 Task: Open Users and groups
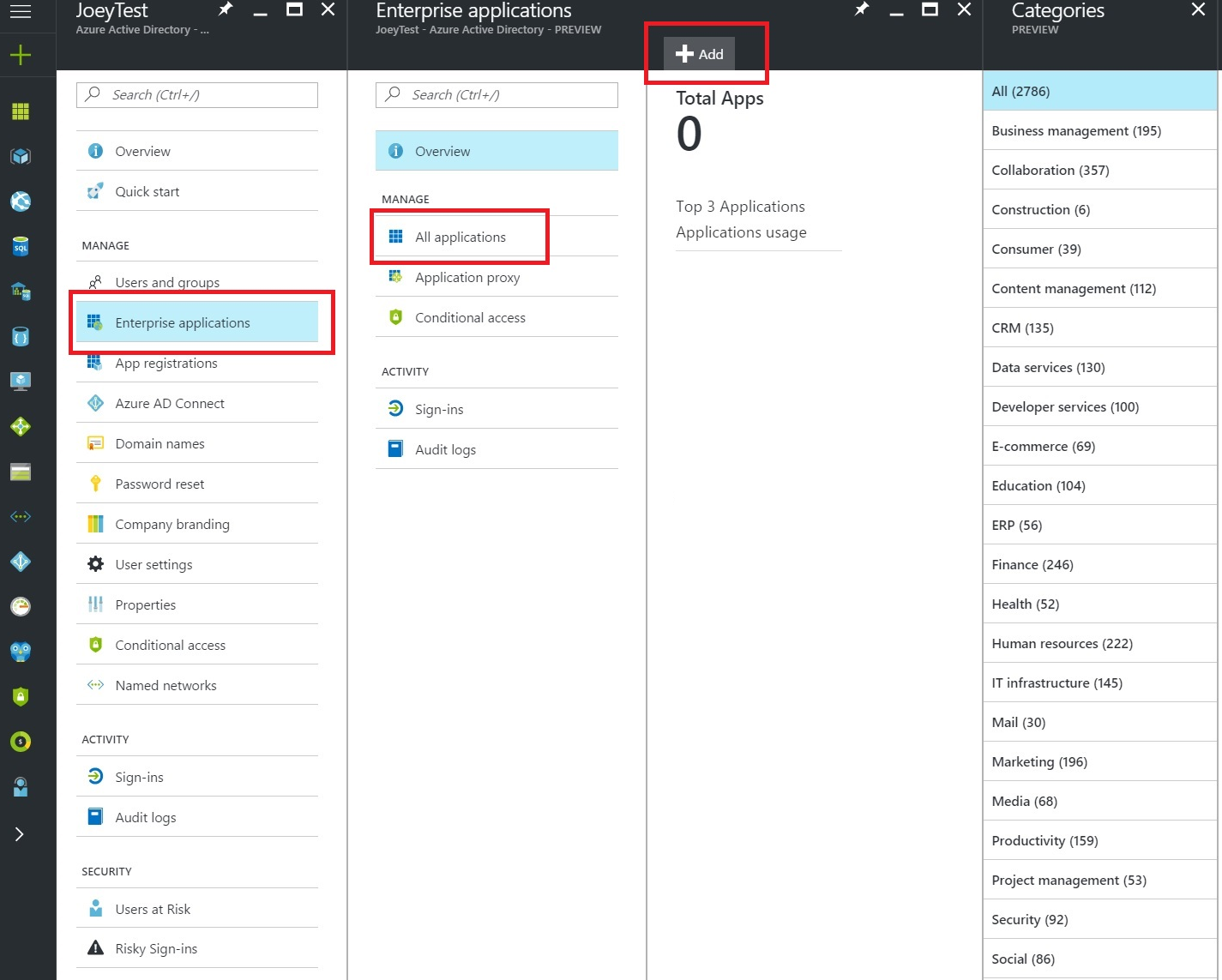pos(197,282)
